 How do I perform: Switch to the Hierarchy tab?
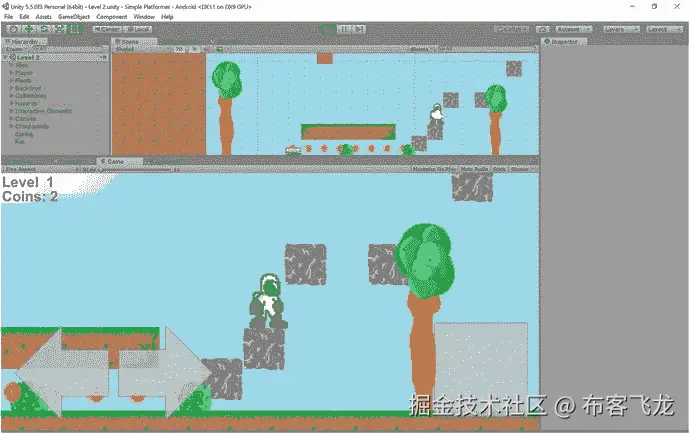25,41
